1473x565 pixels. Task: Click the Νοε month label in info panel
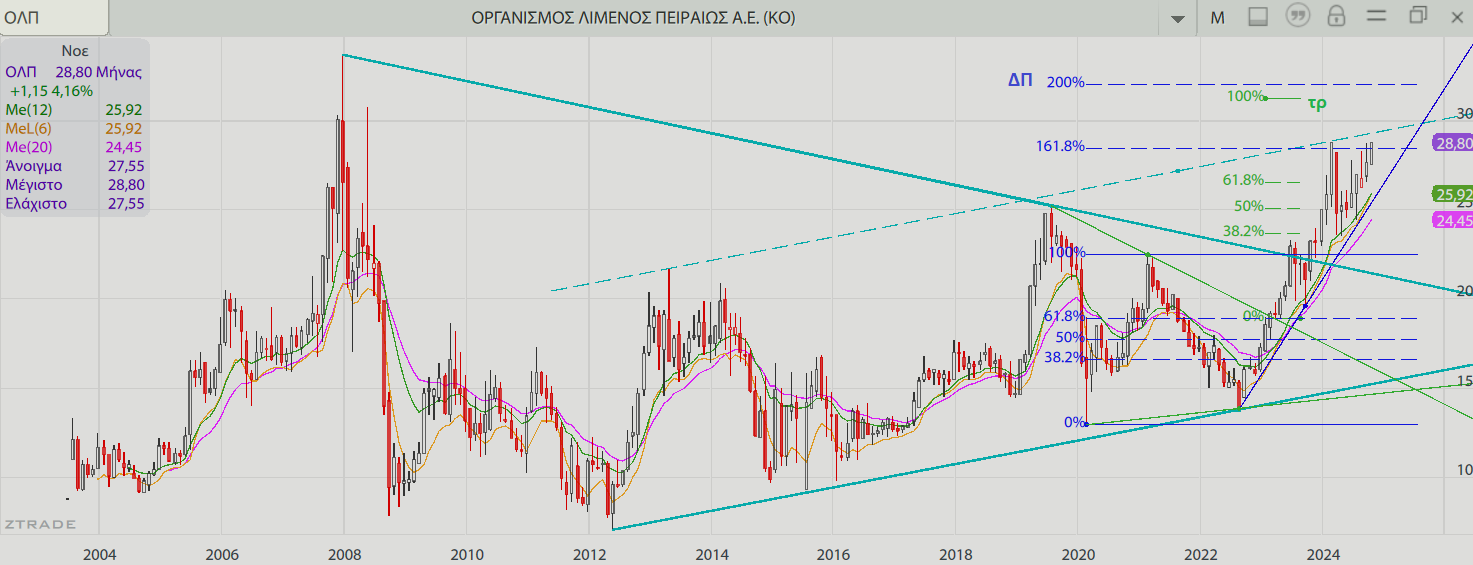(x=75, y=51)
